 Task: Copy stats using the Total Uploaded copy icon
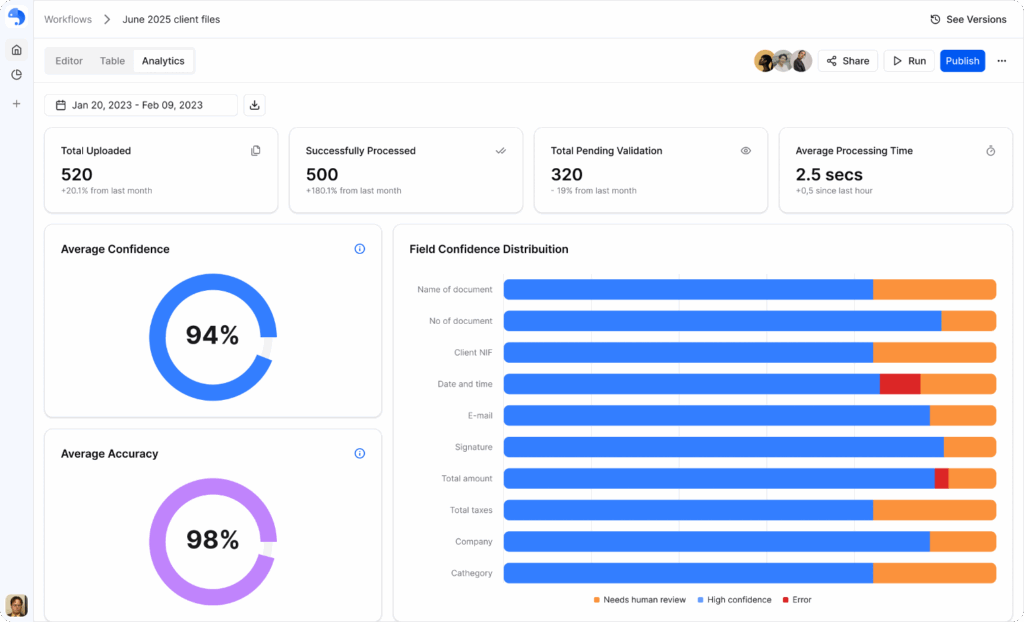(256, 150)
